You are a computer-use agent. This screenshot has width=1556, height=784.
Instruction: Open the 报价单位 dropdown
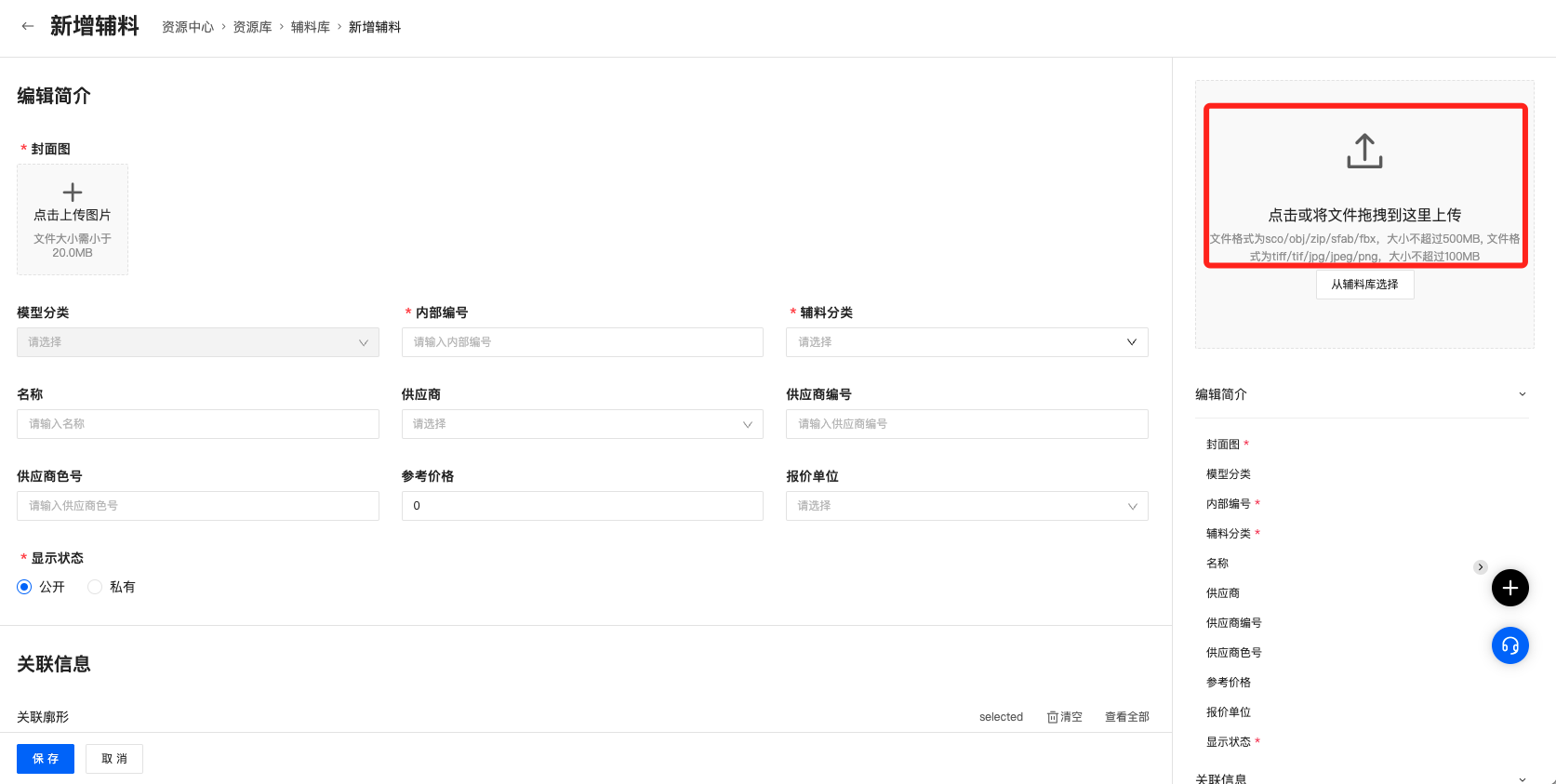[966, 506]
